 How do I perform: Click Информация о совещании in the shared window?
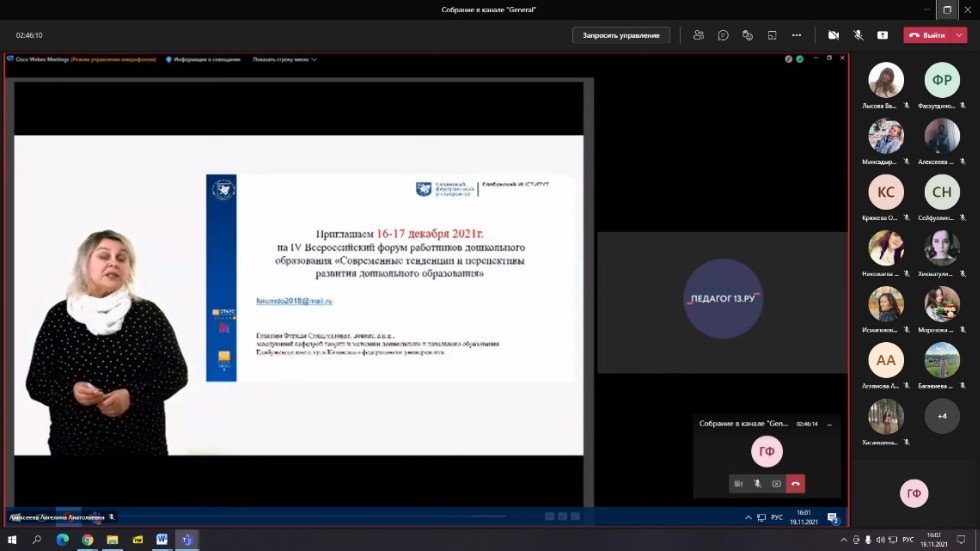pos(206,59)
